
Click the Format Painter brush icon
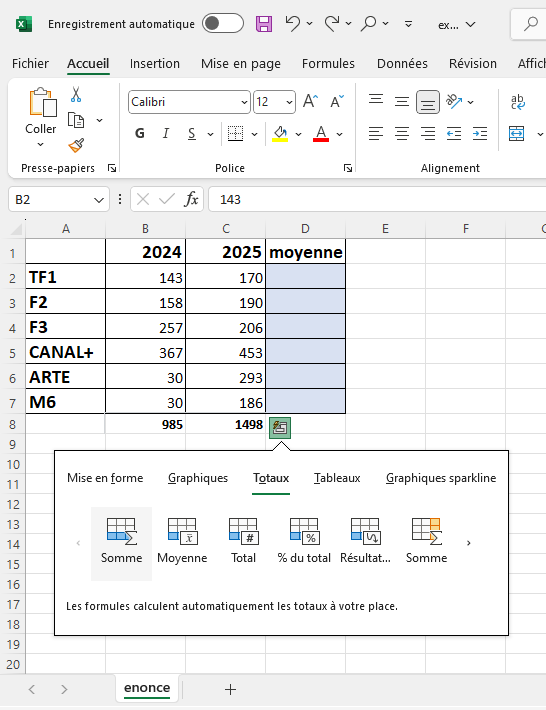pyautogui.click(x=76, y=145)
